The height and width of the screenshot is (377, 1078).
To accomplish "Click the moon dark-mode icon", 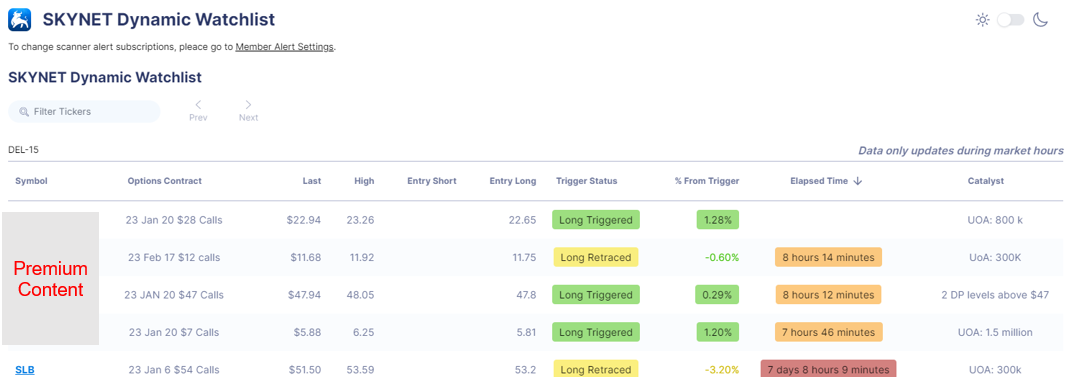I will [1041, 20].
